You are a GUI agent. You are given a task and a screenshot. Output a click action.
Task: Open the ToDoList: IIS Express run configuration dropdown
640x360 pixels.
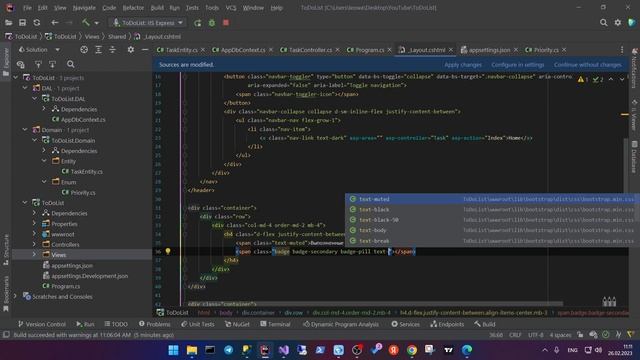click(x=148, y=23)
